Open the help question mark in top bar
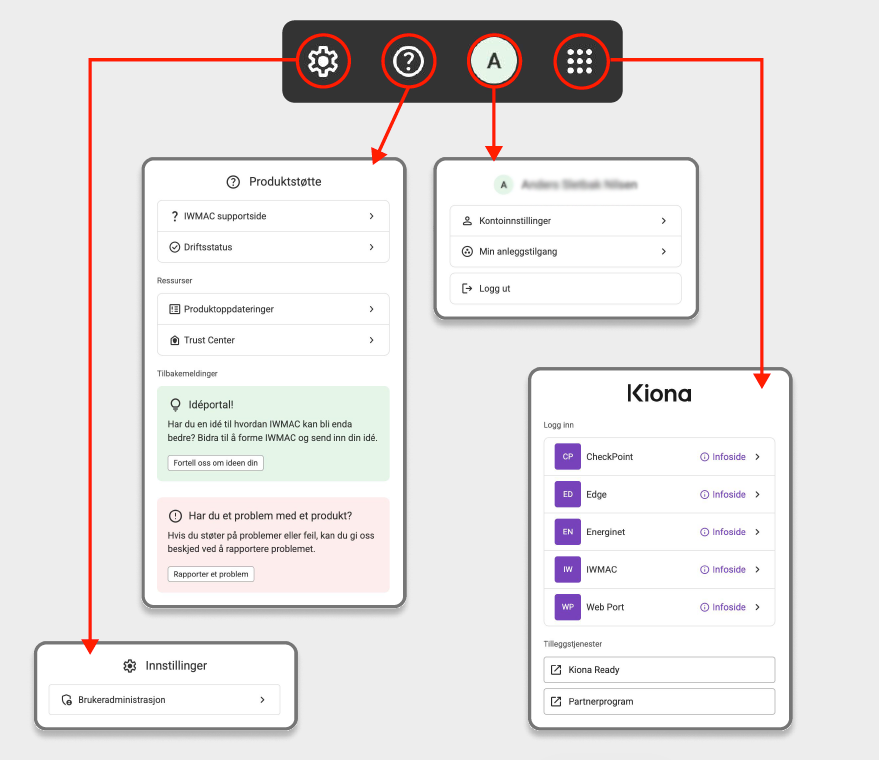Image resolution: width=879 pixels, height=760 pixels. [409, 61]
